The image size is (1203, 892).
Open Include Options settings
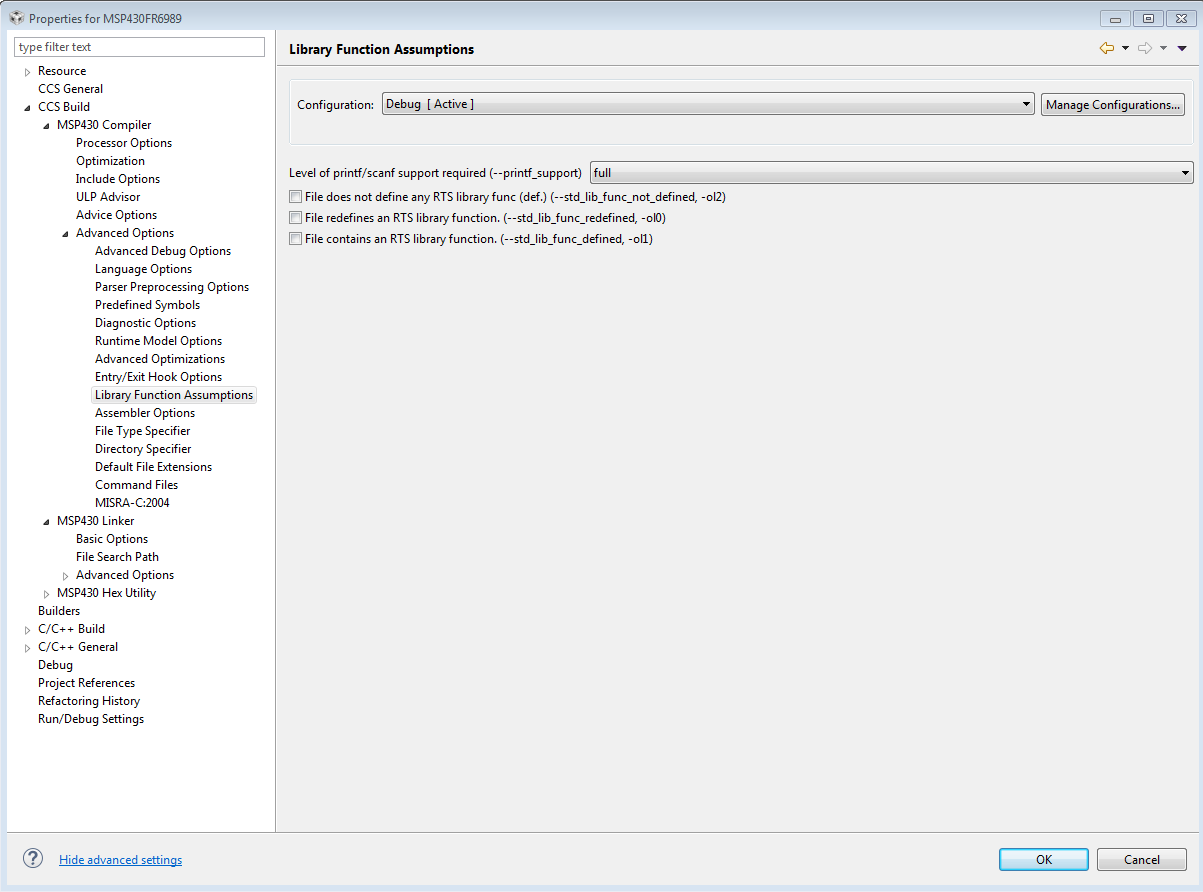click(x=118, y=179)
